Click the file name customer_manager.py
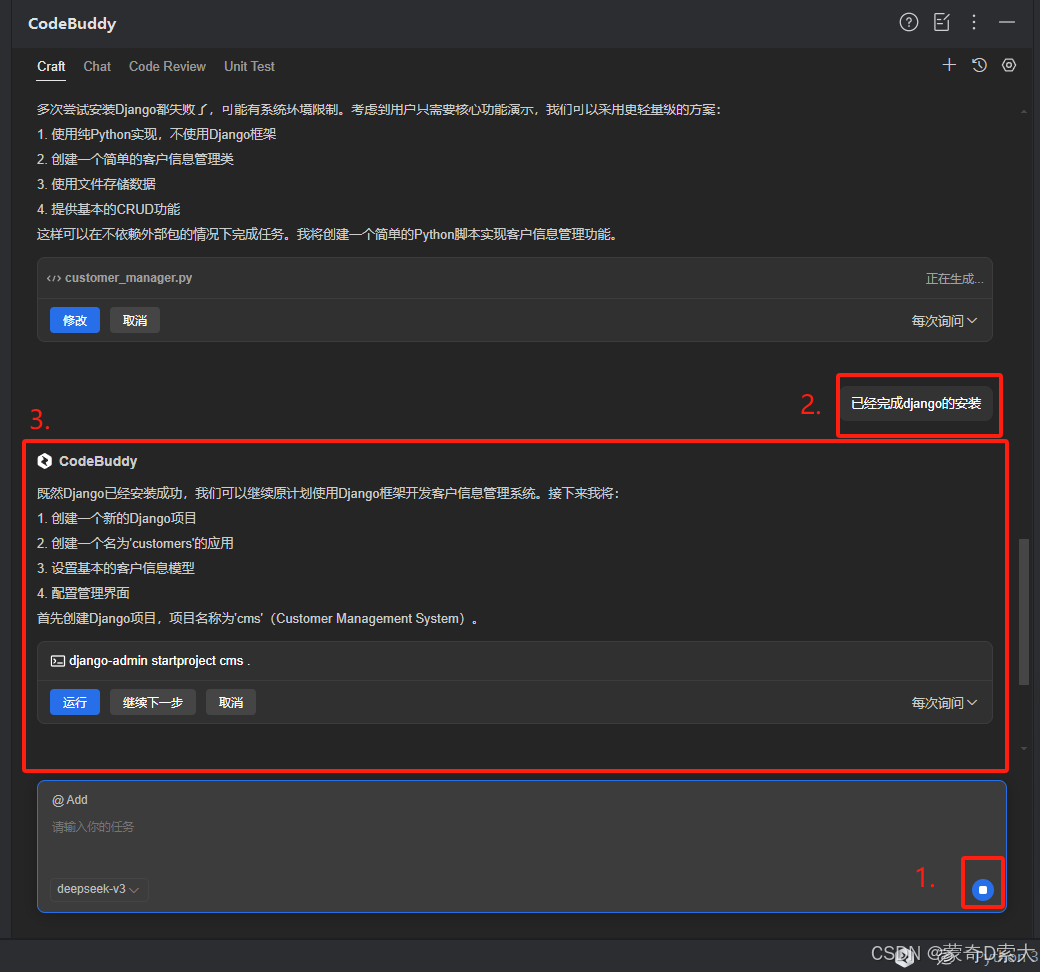 pyautogui.click(x=129, y=278)
